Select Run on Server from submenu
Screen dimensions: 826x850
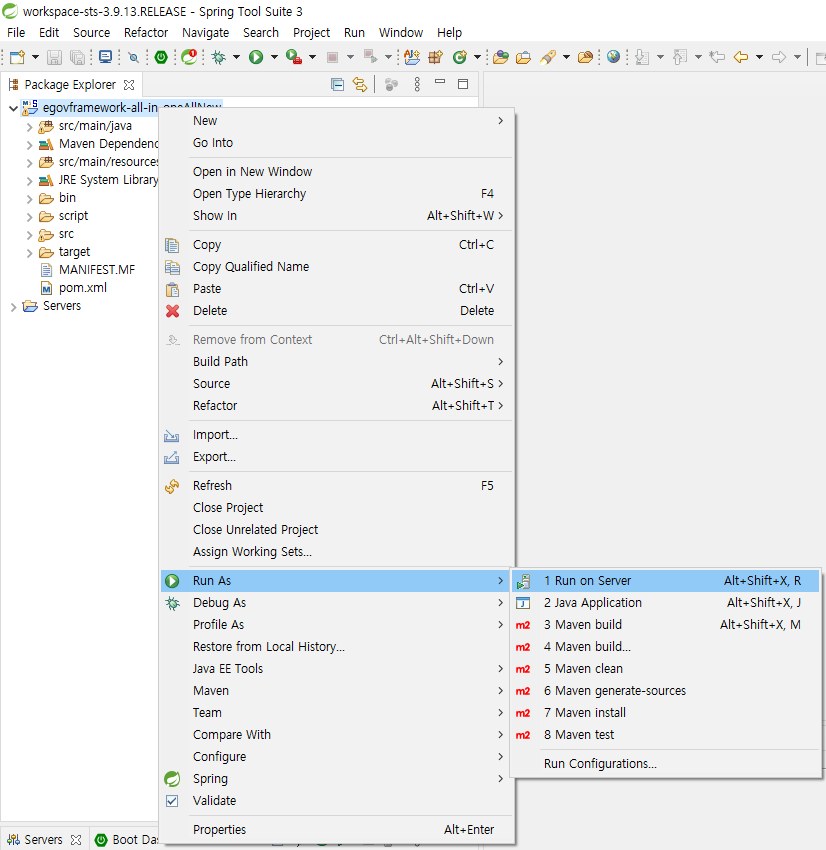[593, 581]
